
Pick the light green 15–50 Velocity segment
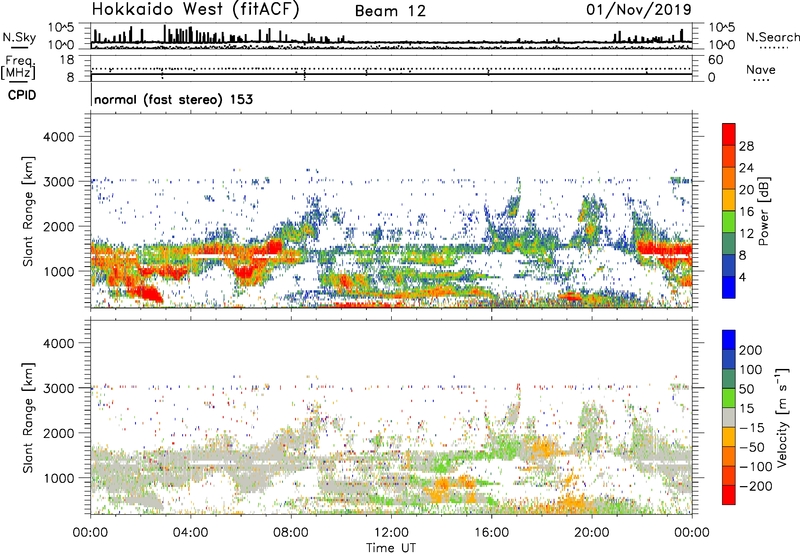(x=729, y=398)
